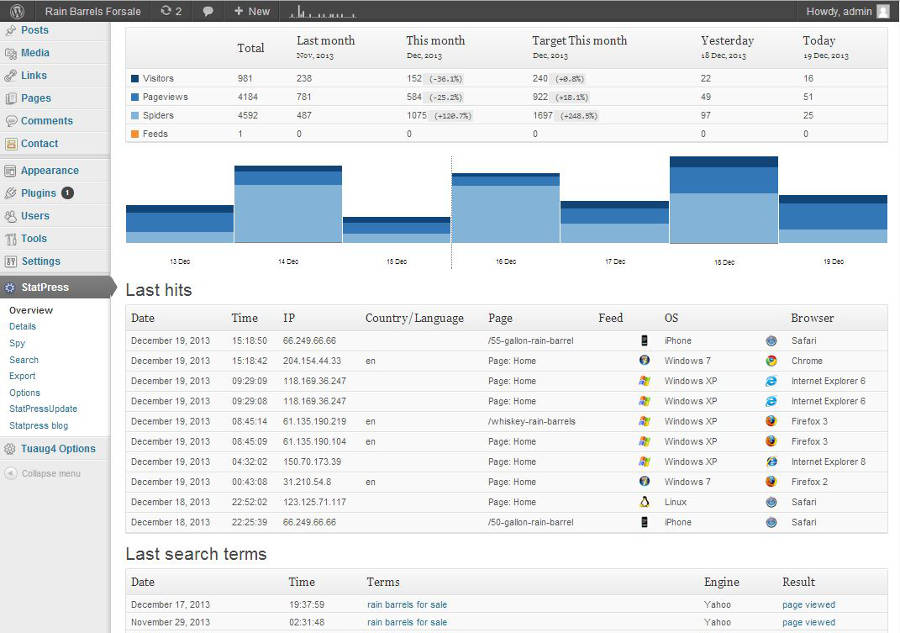Open the StatPress Details submenu
This screenshot has width=900, height=633.
point(22,326)
